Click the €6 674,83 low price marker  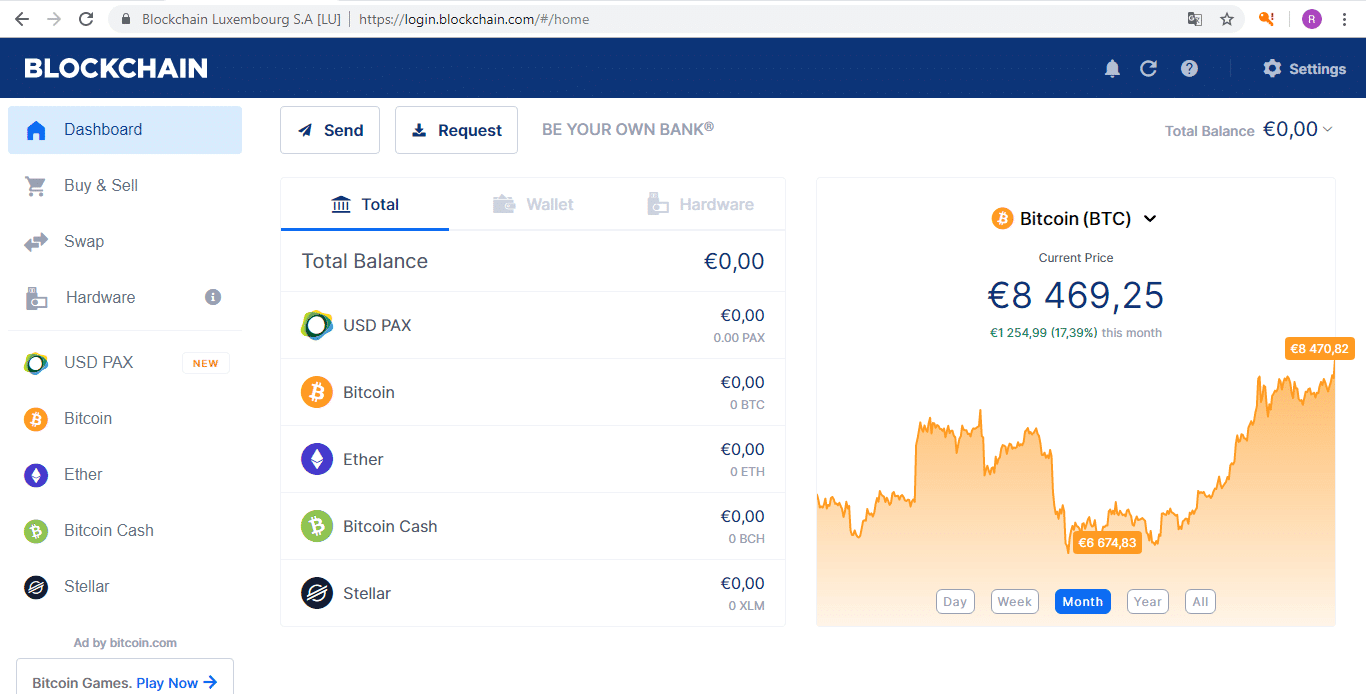click(x=1107, y=543)
